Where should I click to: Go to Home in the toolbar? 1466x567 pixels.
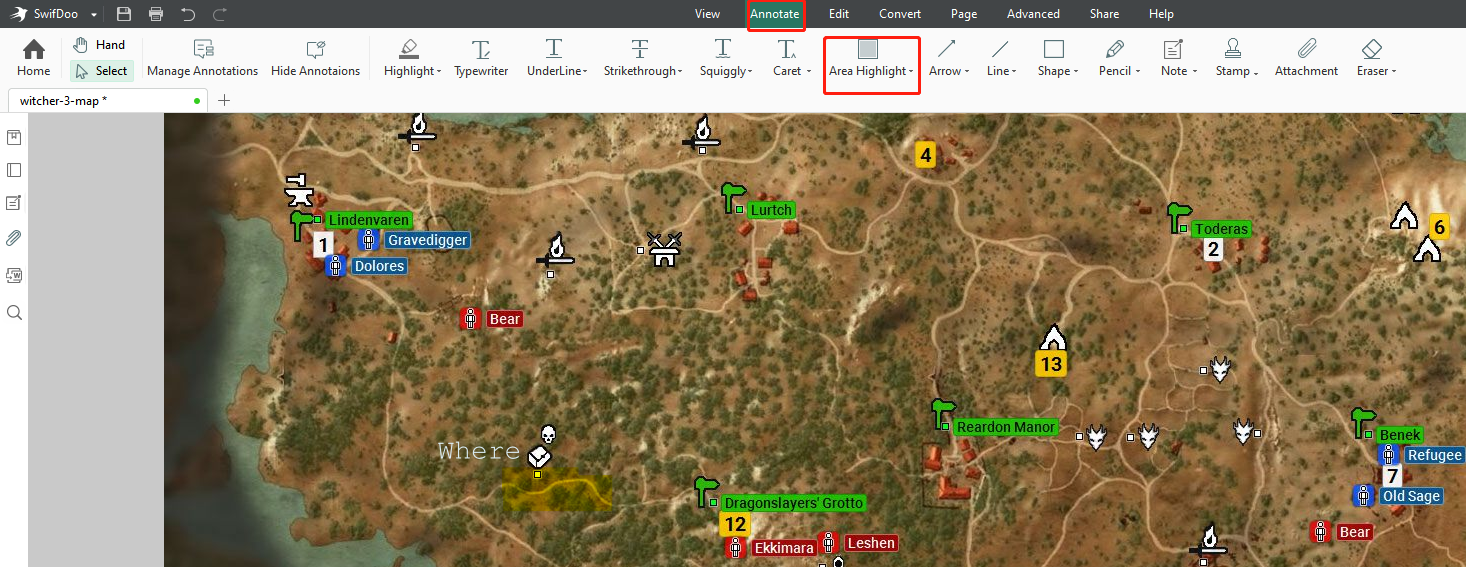(x=34, y=58)
